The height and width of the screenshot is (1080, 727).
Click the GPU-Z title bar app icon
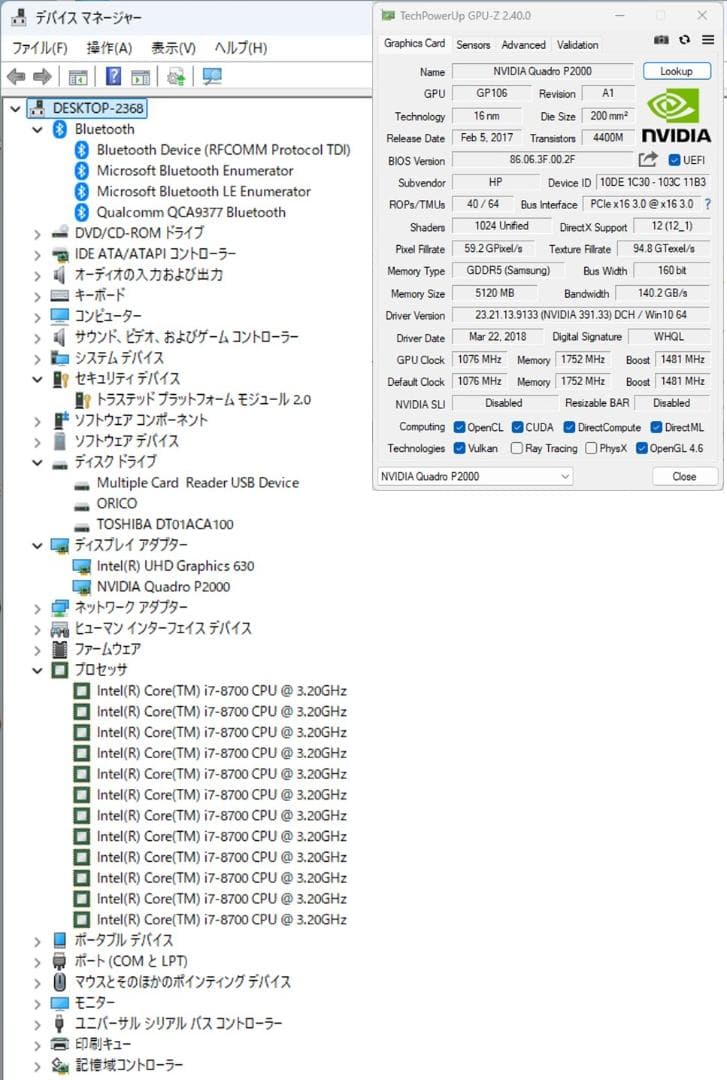tap(388, 15)
